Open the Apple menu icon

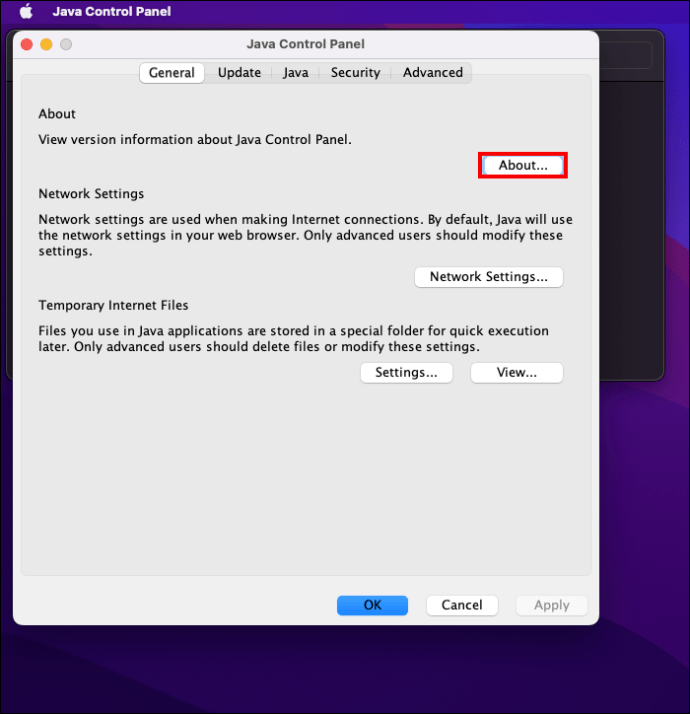[26, 11]
